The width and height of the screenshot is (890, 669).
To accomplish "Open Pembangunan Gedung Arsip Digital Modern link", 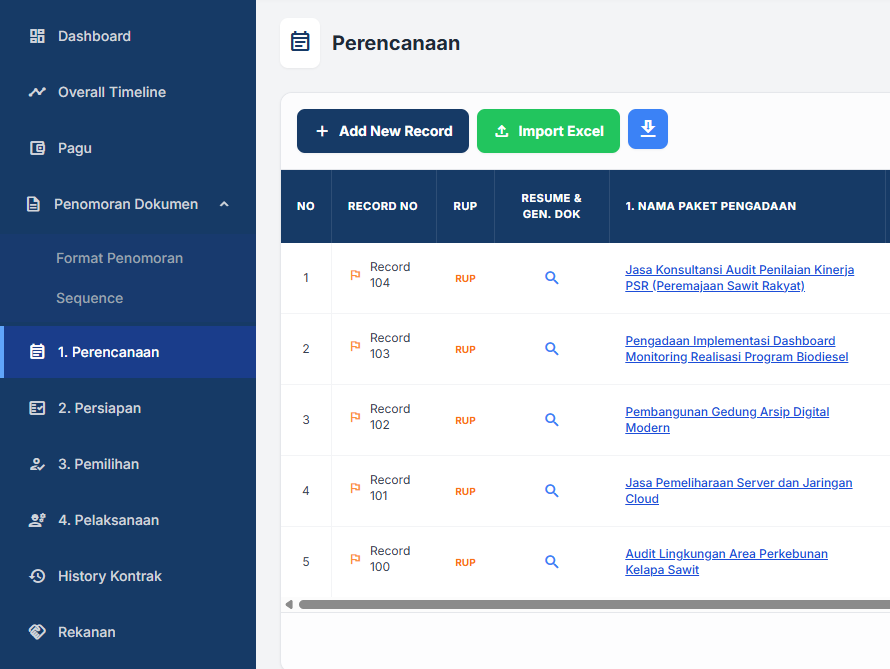I will click(727, 420).
